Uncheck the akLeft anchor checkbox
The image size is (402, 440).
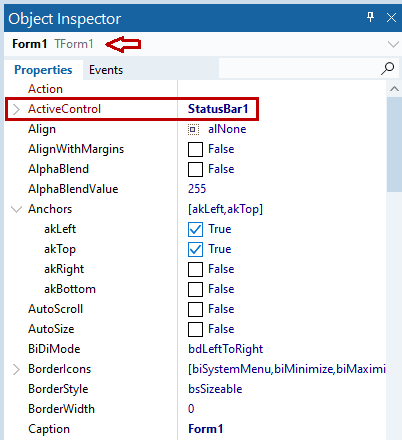click(195, 229)
